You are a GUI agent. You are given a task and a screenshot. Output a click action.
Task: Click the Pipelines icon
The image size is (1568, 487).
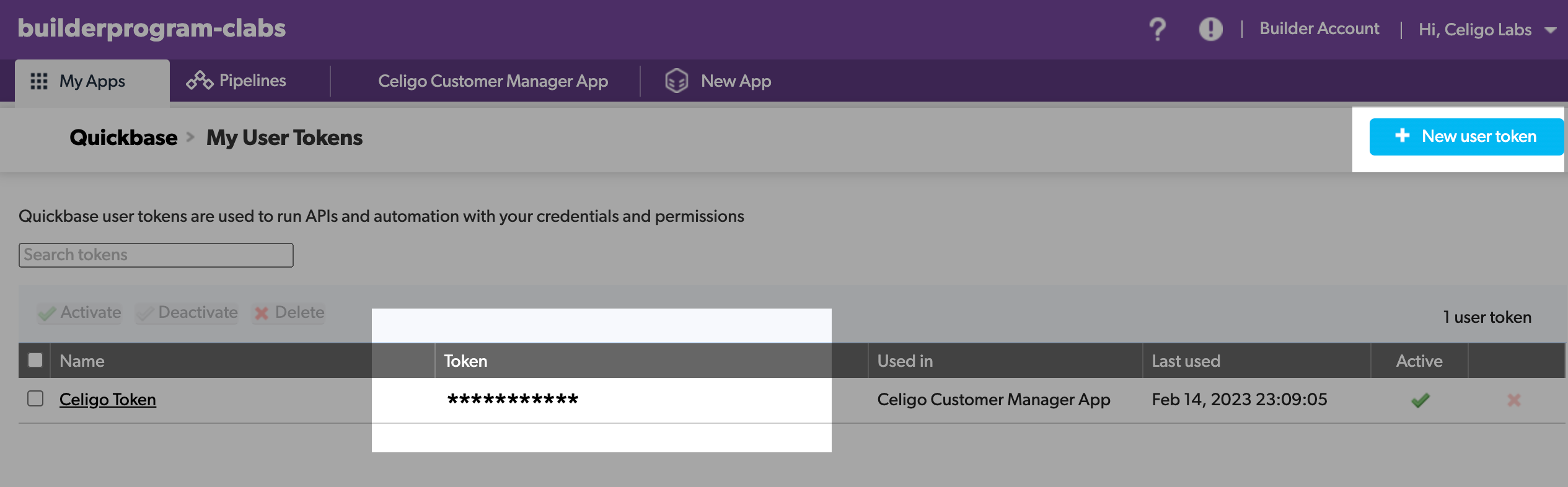pyautogui.click(x=200, y=81)
